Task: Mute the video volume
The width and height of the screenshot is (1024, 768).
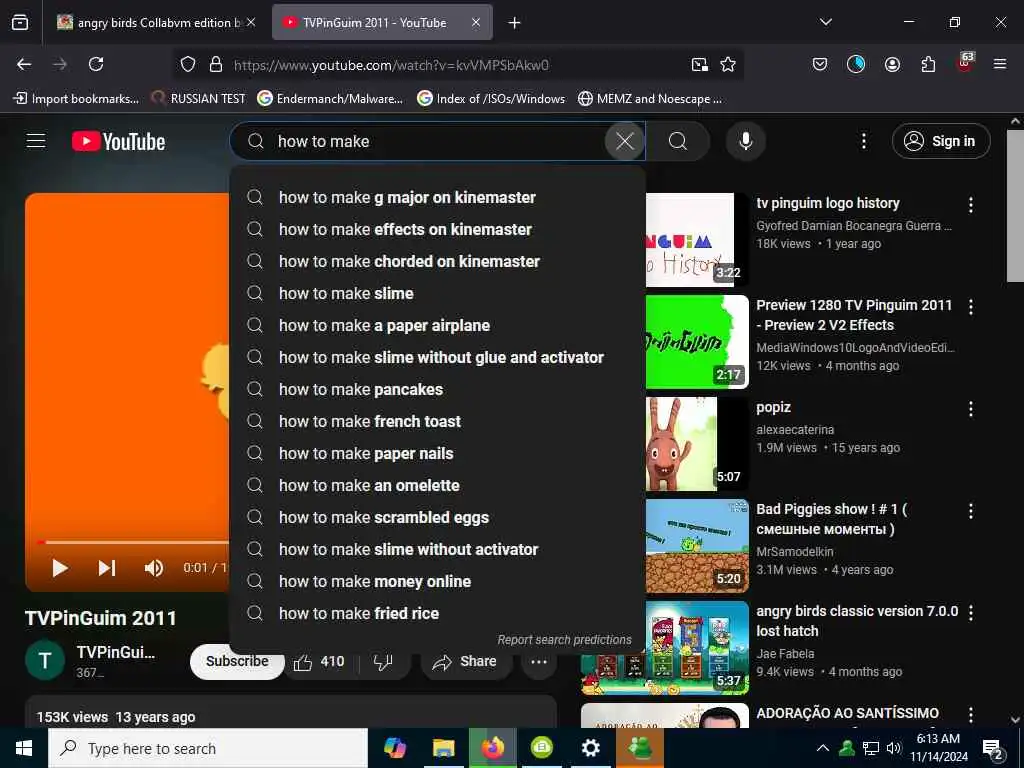Action: tap(153, 568)
